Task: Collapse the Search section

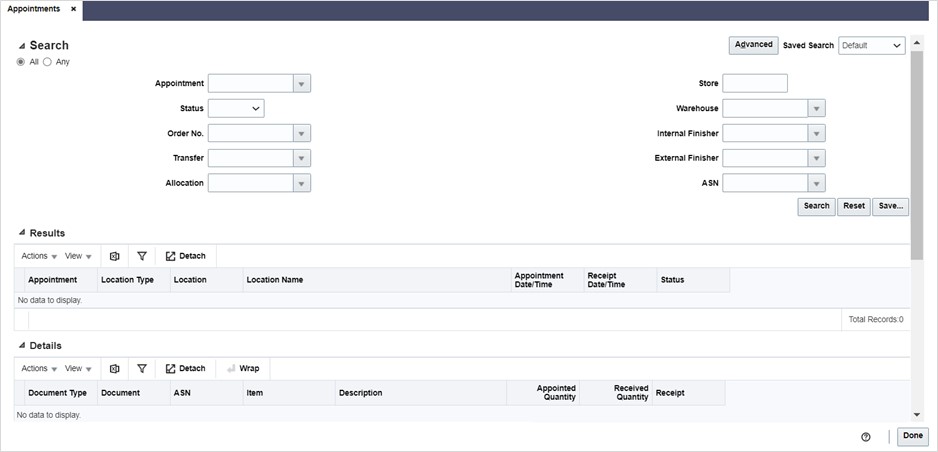Action: [x=22, y=45]
